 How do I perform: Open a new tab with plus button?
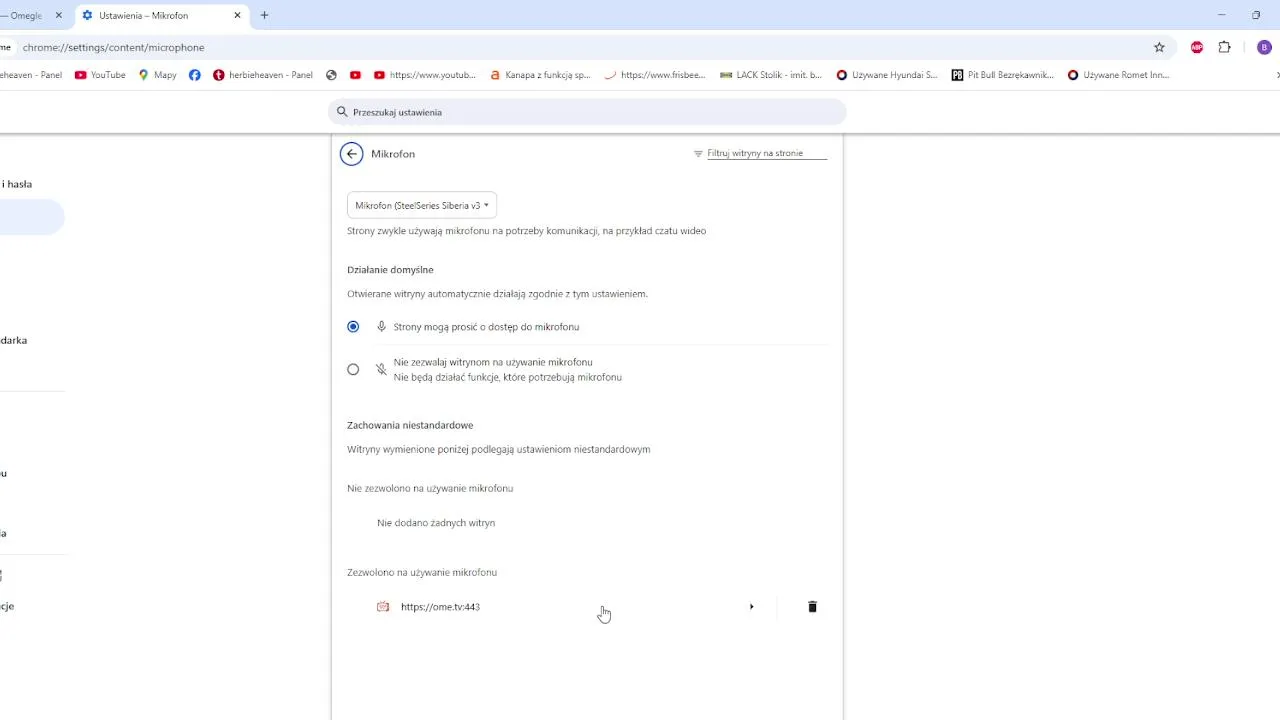tap(264, 16)
